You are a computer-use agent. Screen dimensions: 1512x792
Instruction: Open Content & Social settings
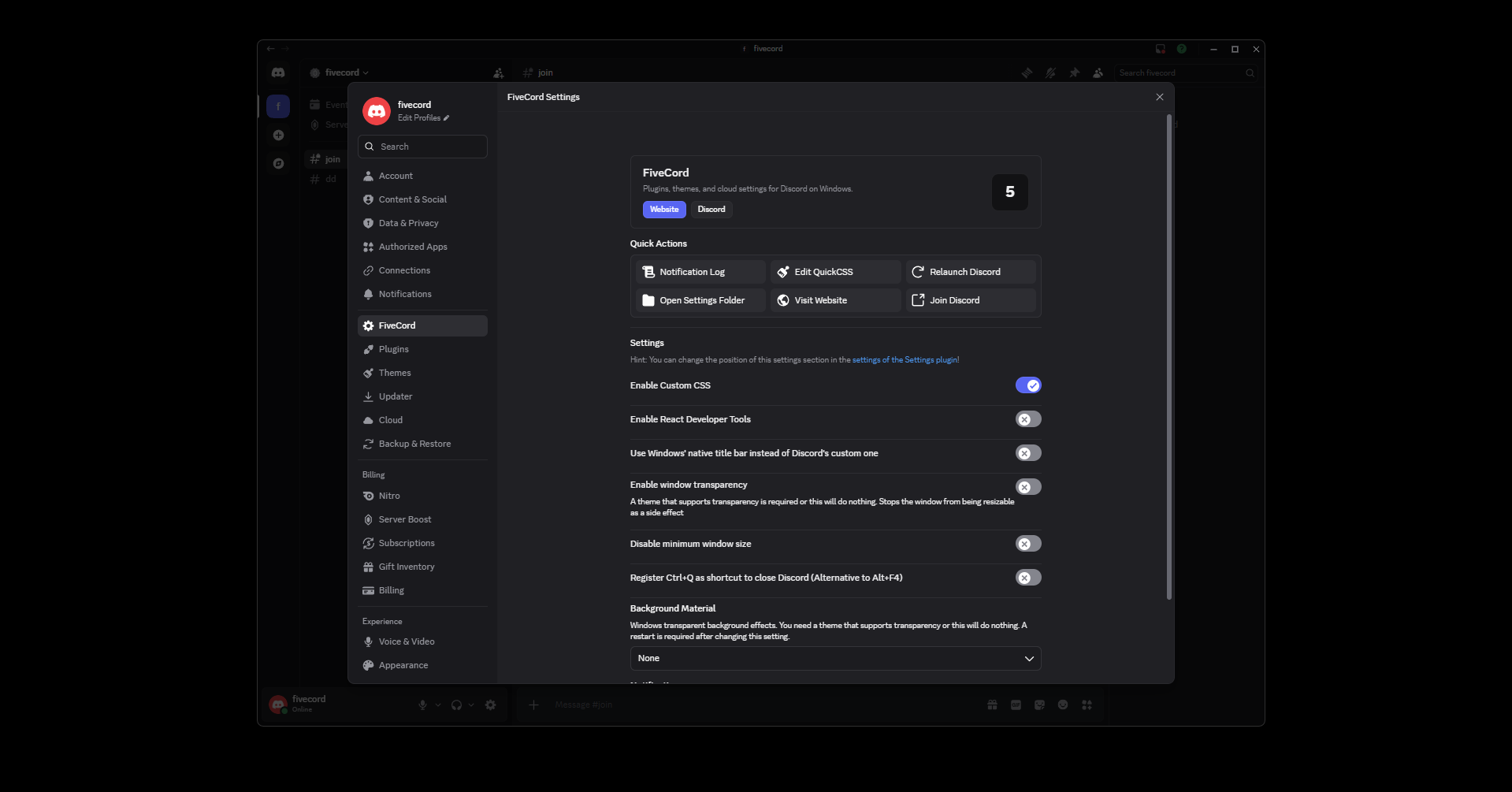point(422,199)
